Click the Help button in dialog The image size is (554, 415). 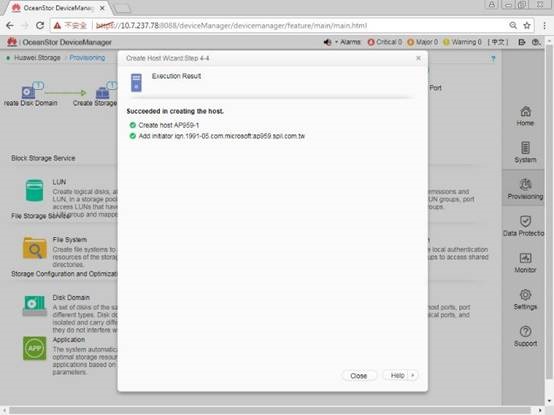tap(397, 375)
